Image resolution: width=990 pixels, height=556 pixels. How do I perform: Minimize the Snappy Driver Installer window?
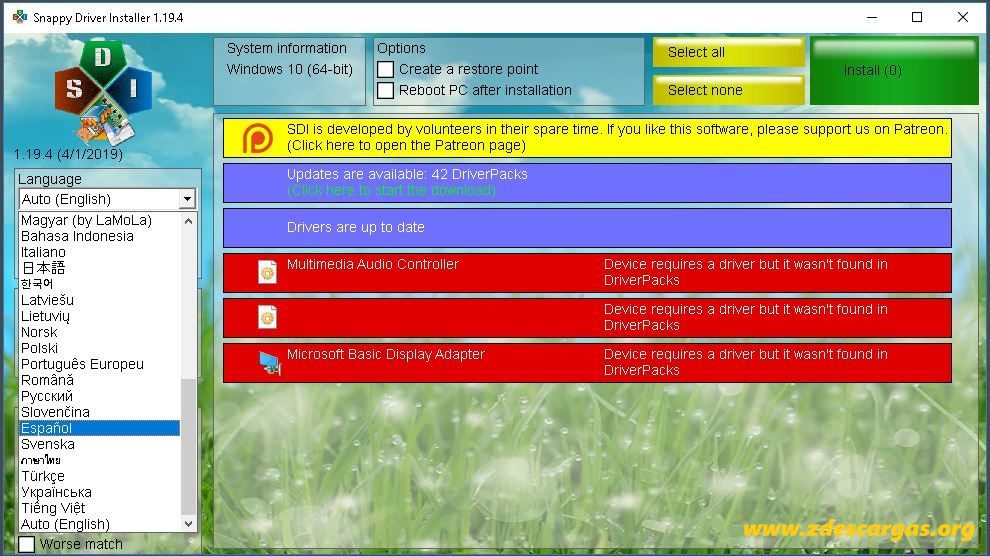tap(872, 17)
